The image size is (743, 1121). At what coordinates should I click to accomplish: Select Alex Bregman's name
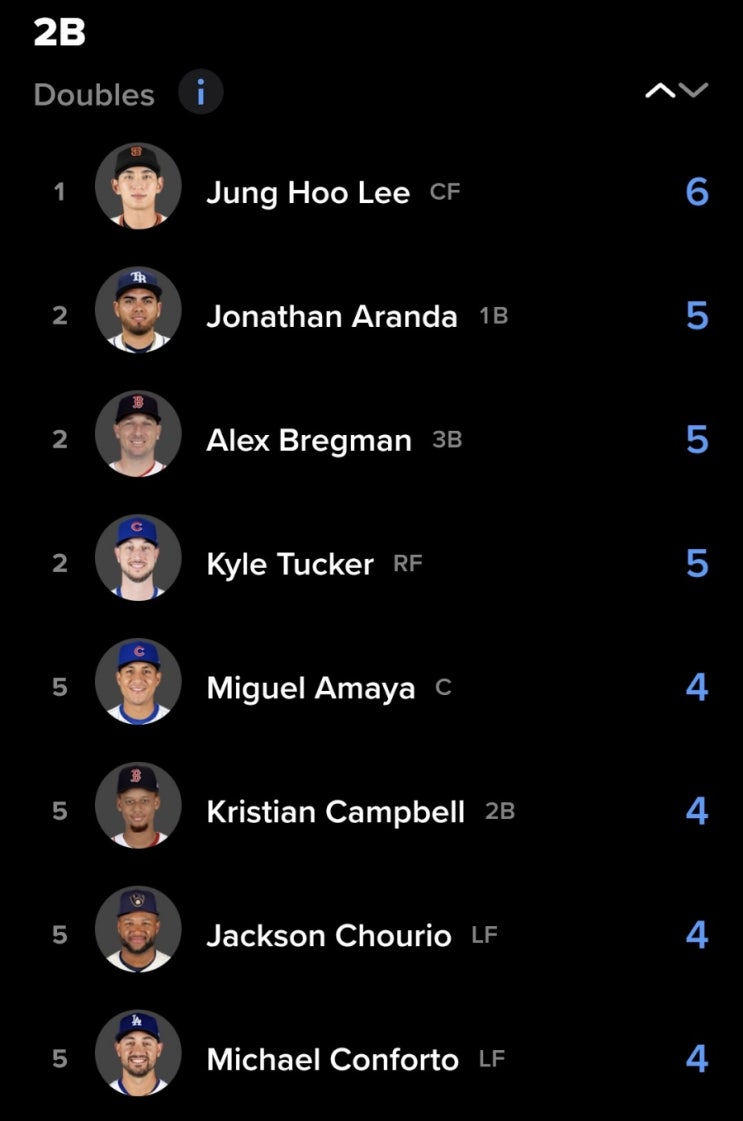(309, 440)
